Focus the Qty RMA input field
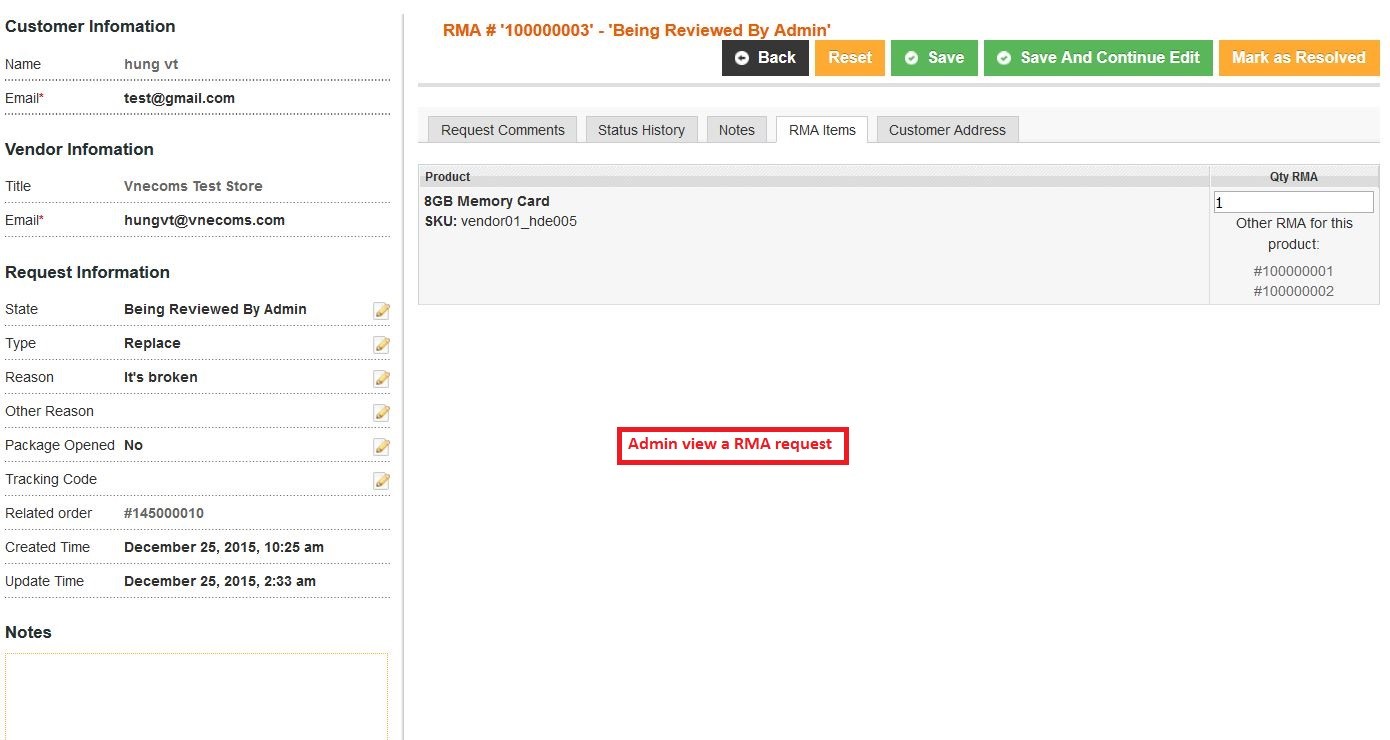1390x740 pixels. coord(1293,202)
